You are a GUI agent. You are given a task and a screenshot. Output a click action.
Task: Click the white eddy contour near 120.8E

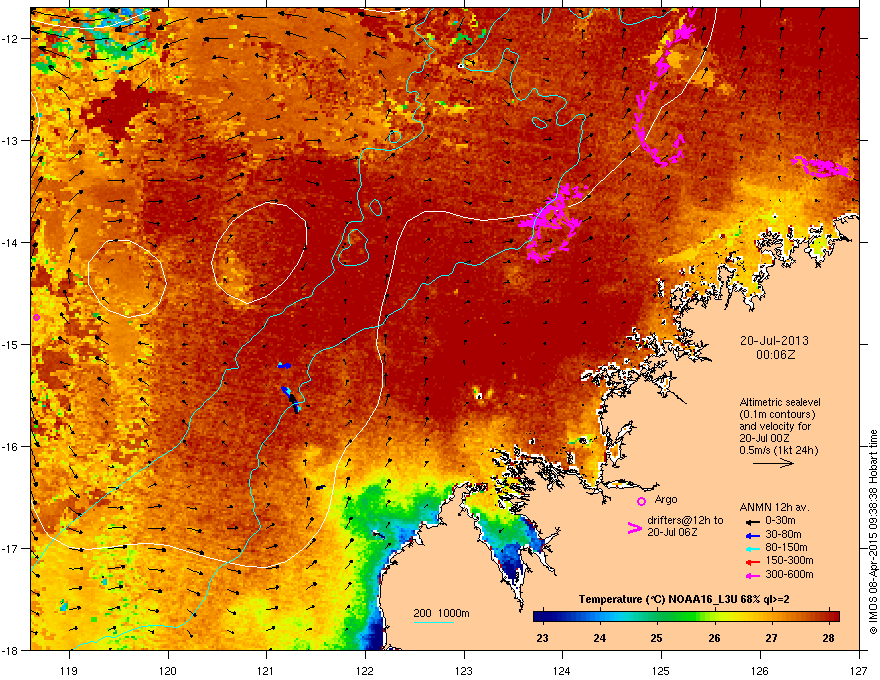coord(259,252)
